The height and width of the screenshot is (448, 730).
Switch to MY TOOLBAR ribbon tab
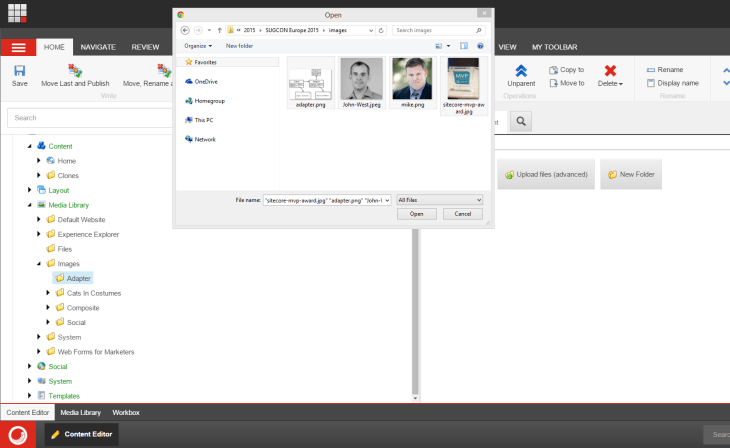click(x=554, y=47)
